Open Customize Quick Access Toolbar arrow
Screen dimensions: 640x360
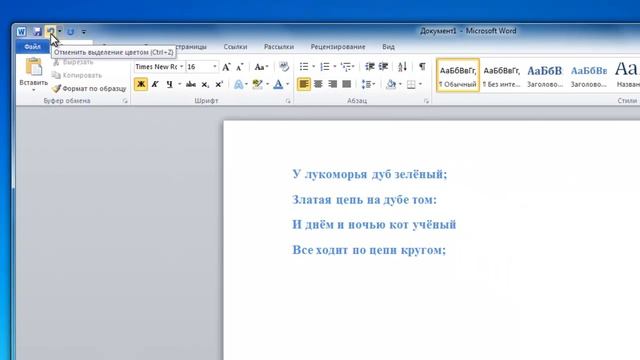coord(84,31)
